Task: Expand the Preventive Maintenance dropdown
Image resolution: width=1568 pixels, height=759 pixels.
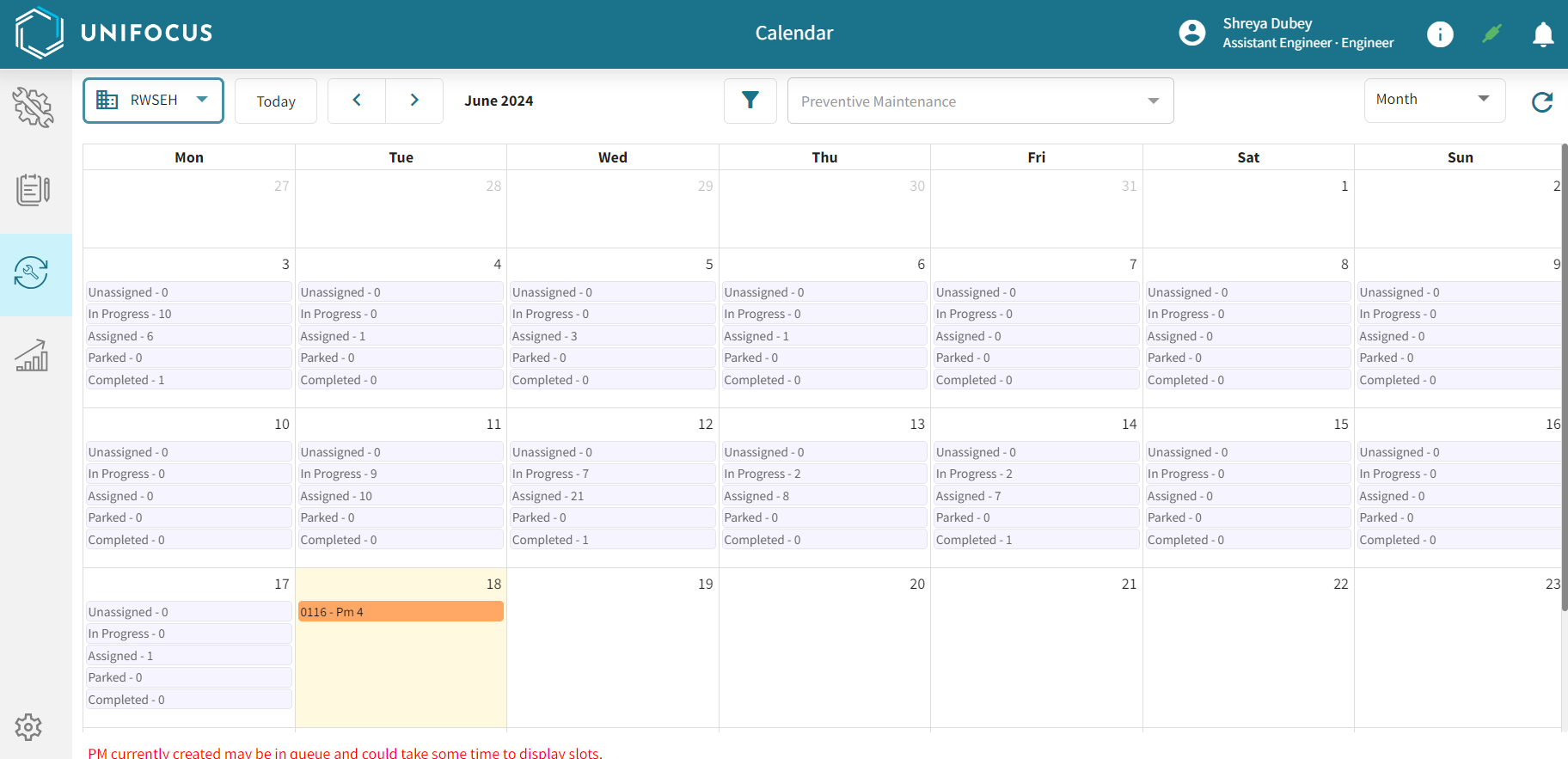Action: click(x=980, y=101)
